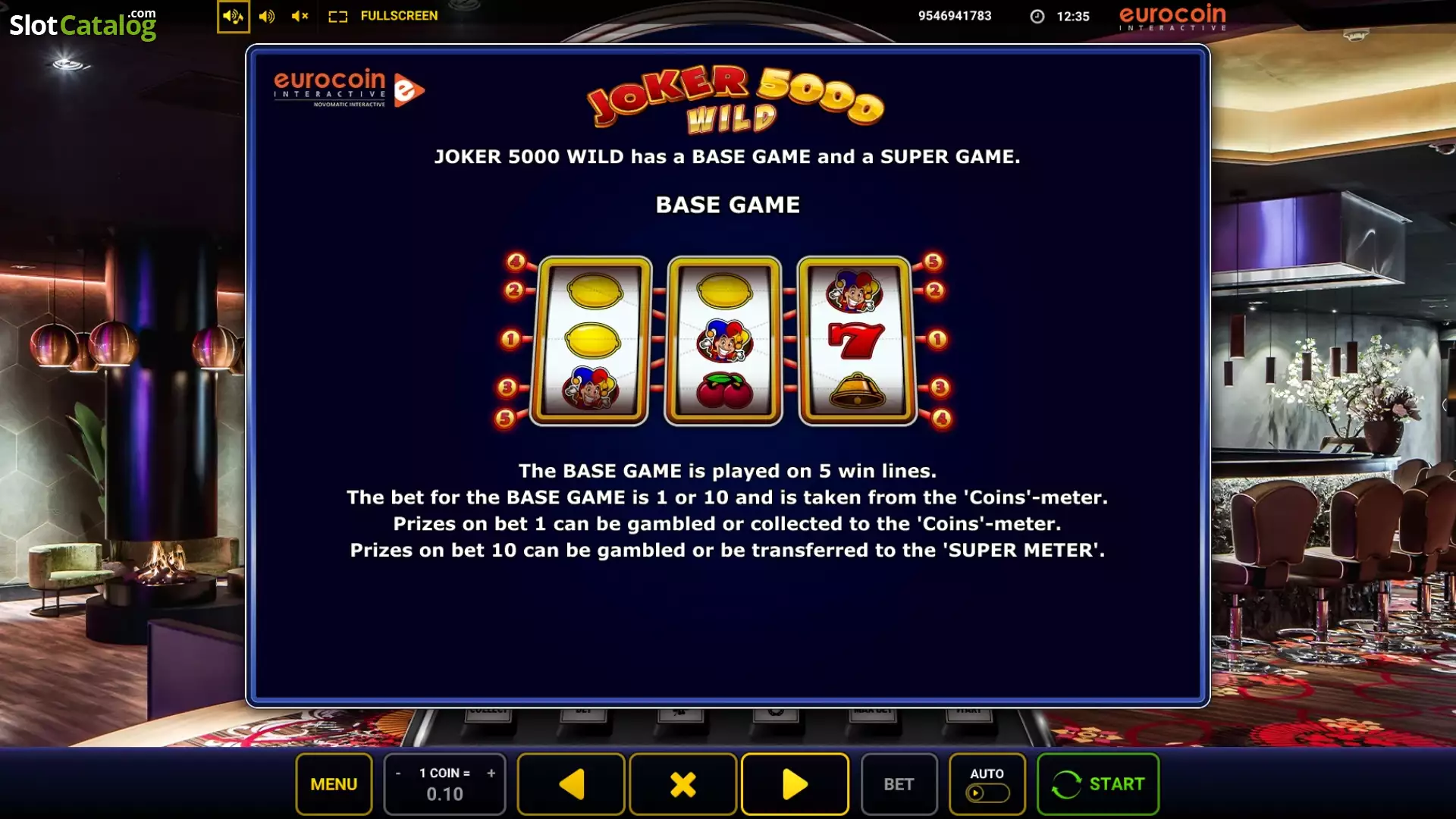This screenshot has height=819, width=1456.
Task: Select the sound with ambience icon
Action: coord(233,16)
